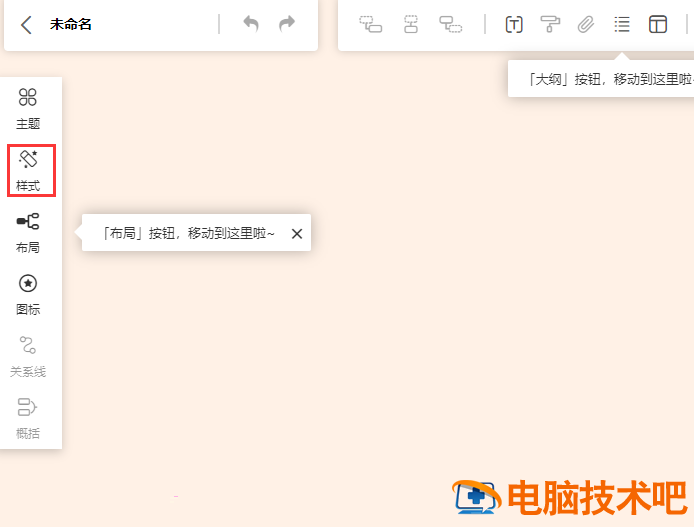The image size is (694, 527).
Task: Redo the last undone action
Action: (287, 24)
